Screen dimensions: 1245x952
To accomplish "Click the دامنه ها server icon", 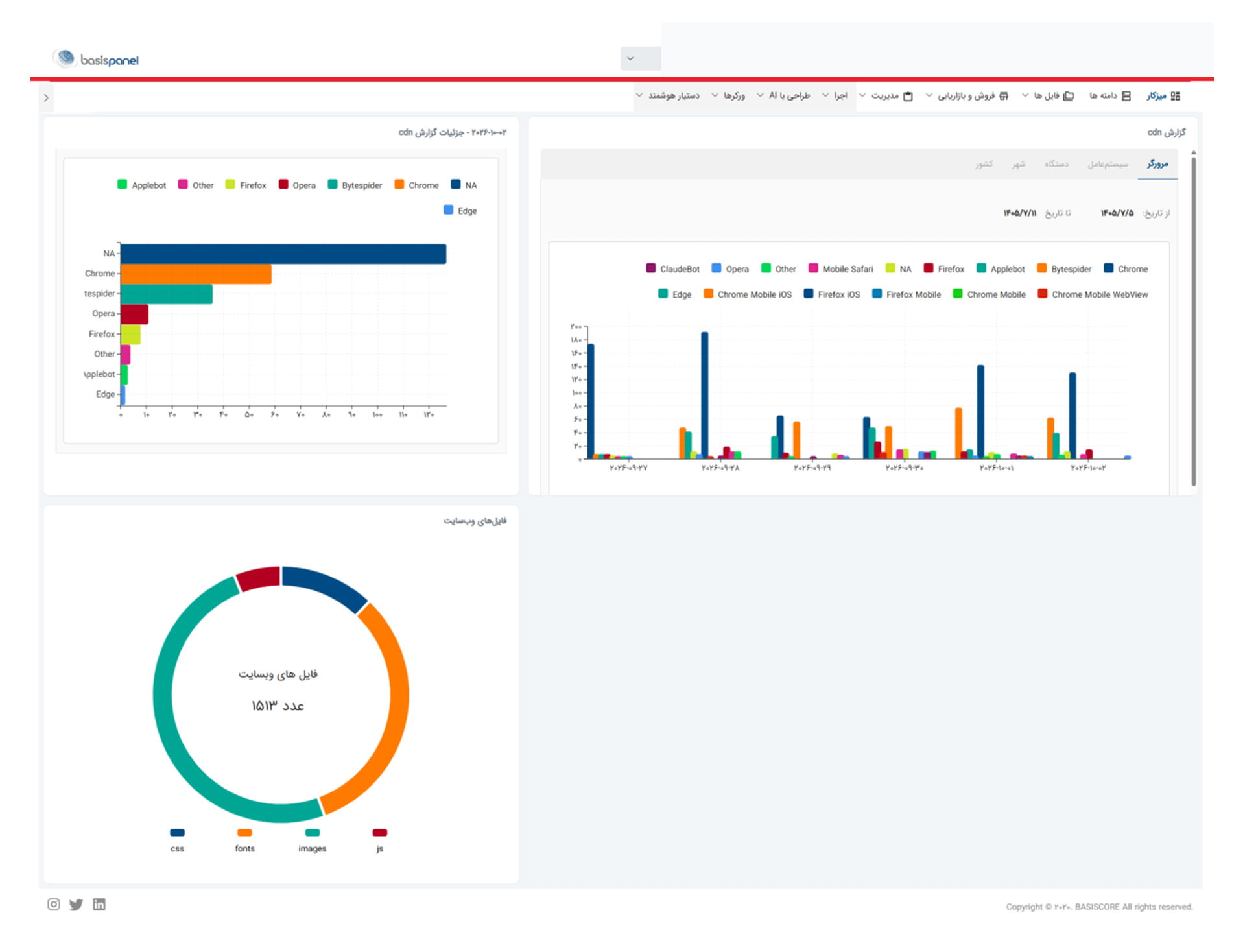I will [1126, 96].
